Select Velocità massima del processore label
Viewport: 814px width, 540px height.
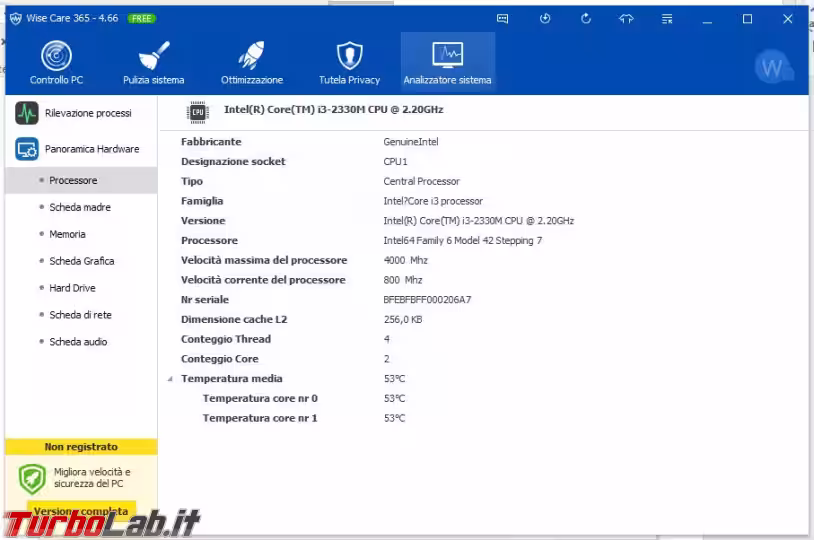[x=264, y=260]
